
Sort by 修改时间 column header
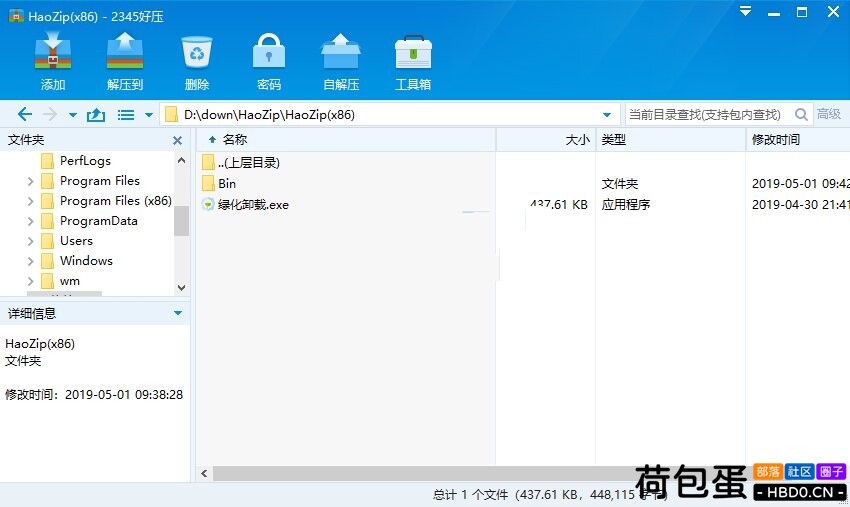[x=798, y=140]
